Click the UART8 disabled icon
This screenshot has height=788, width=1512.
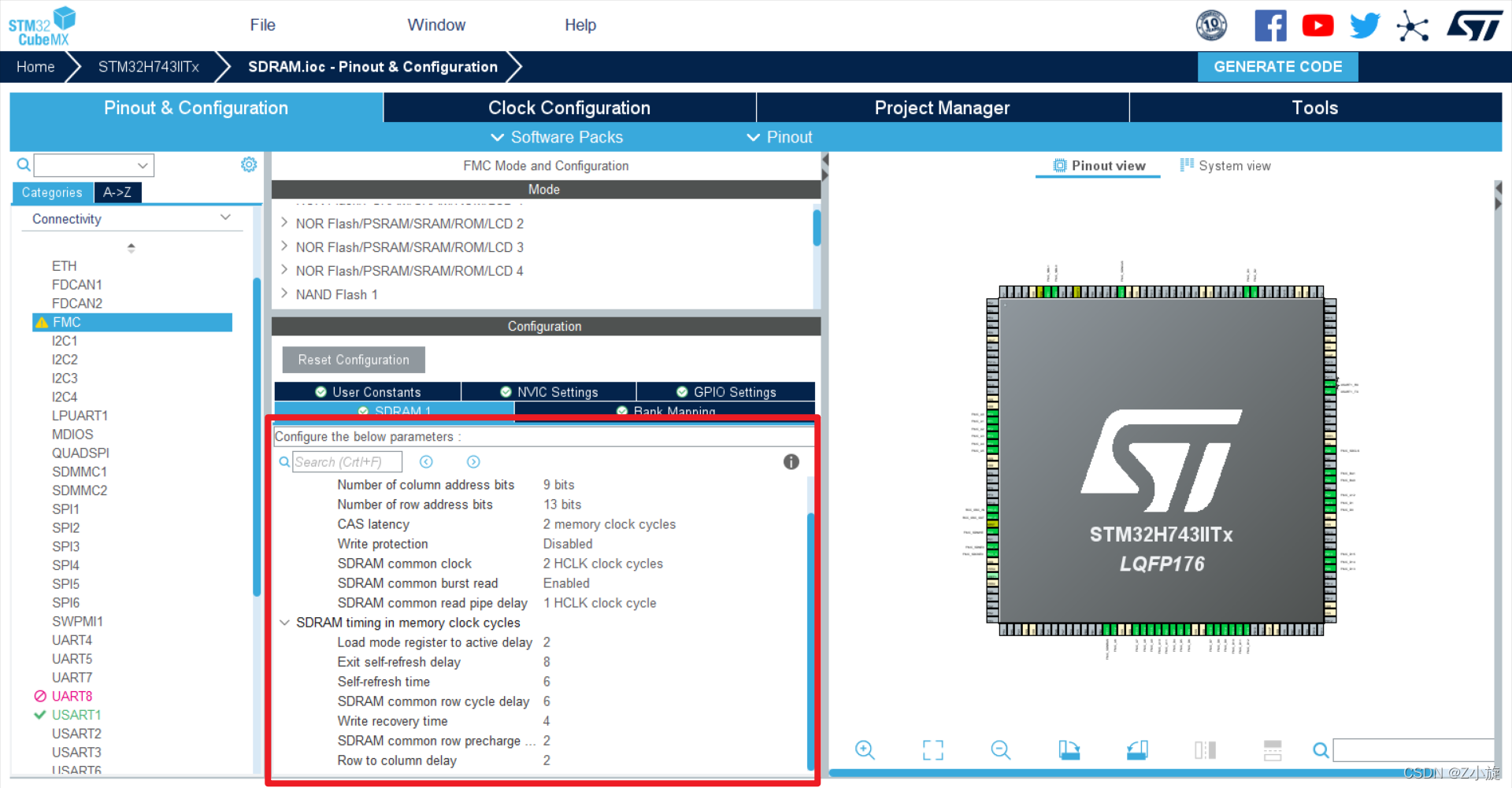pos(40,697)
